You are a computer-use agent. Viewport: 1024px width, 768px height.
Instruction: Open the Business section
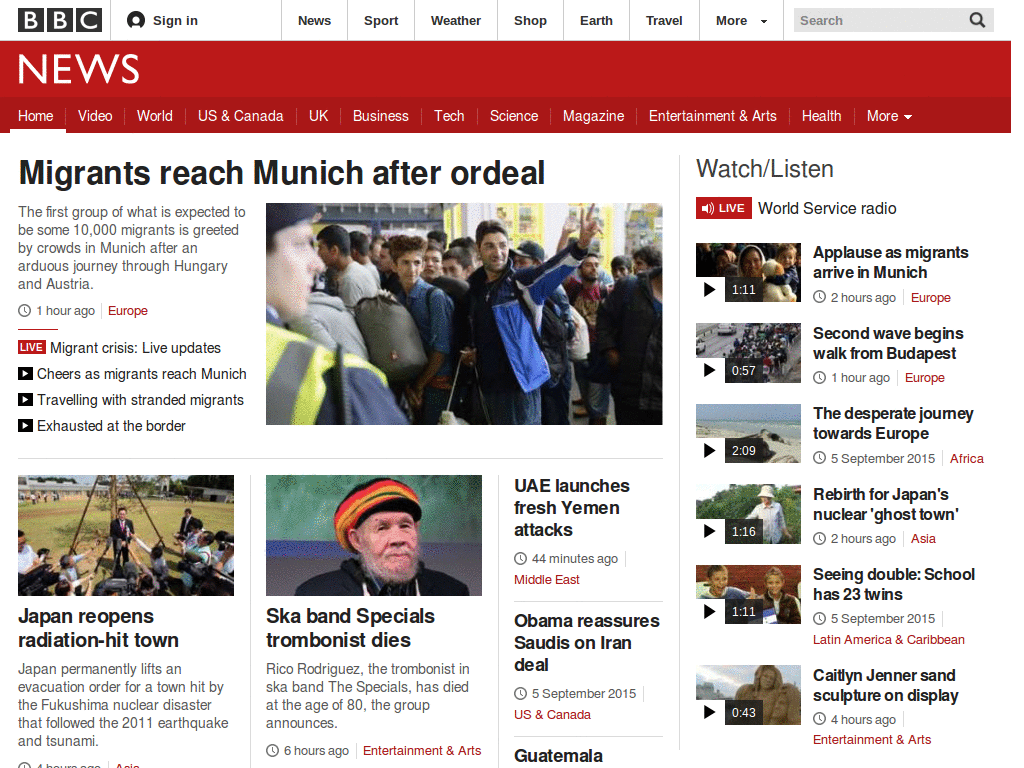[381, 116]
